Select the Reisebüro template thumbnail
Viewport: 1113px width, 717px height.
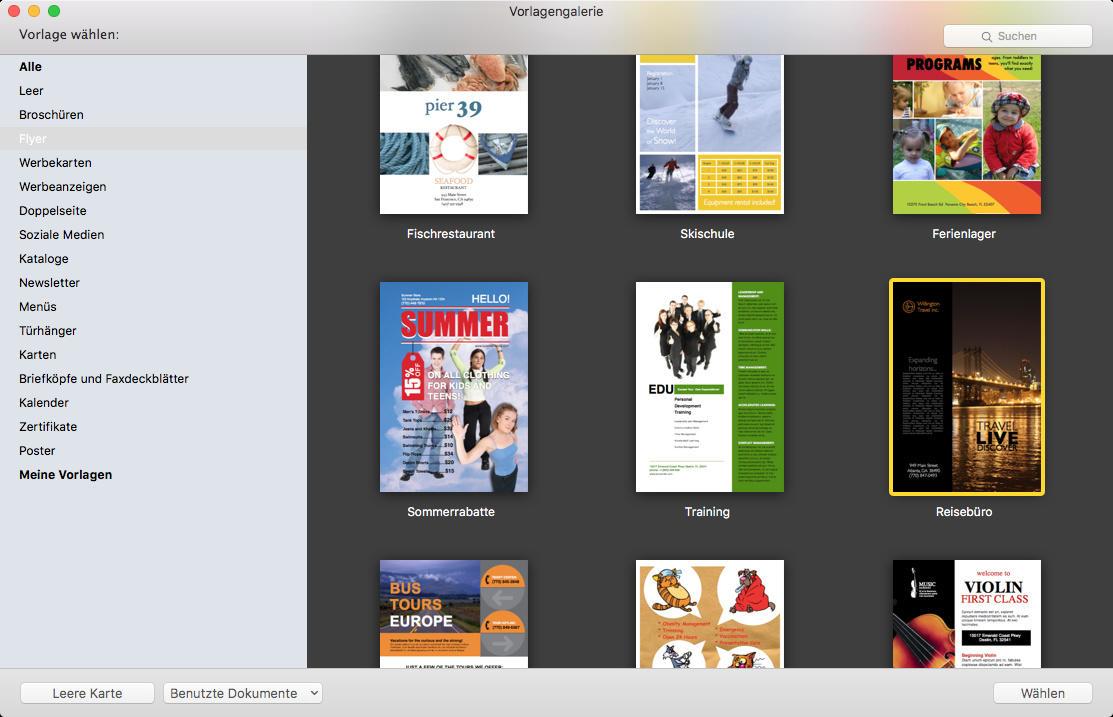click(x=967, y=387)
